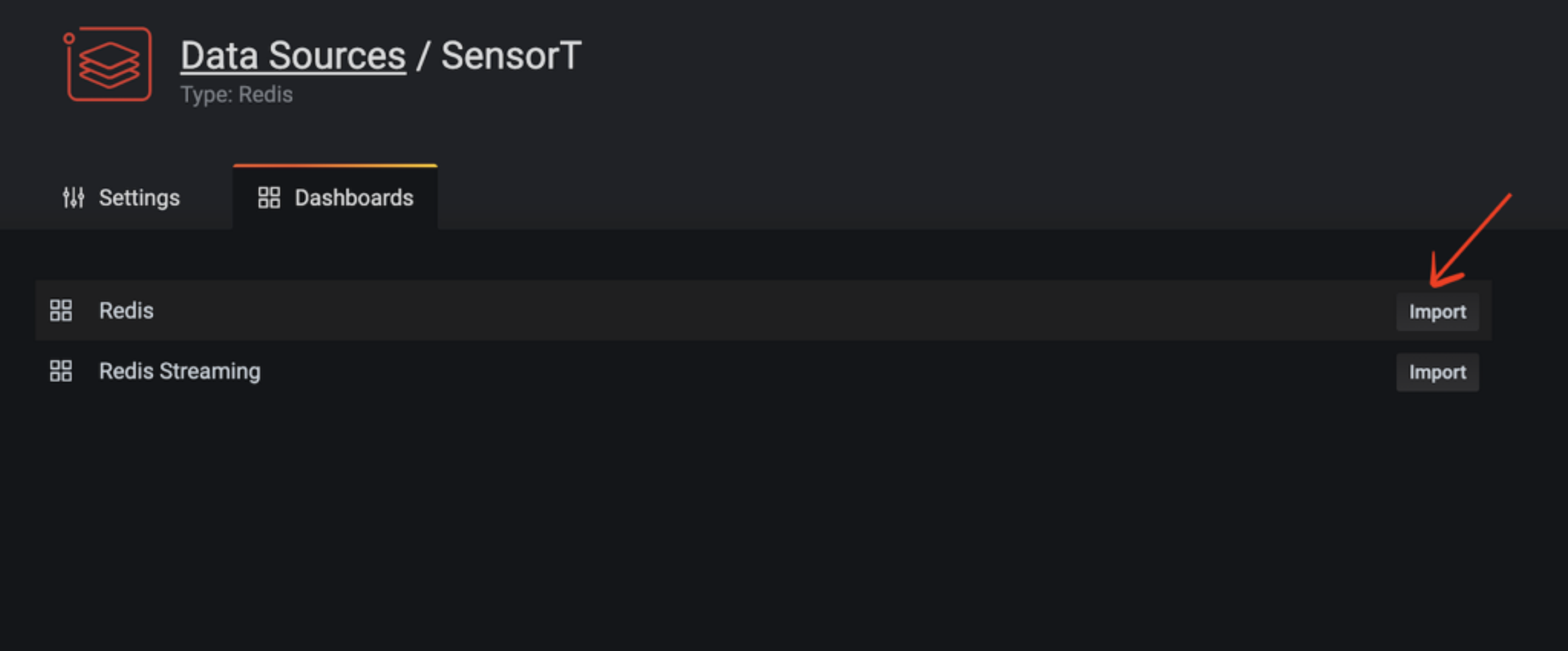
Task: Click the orange highlight above Dashboards tab
Action: 335,166
